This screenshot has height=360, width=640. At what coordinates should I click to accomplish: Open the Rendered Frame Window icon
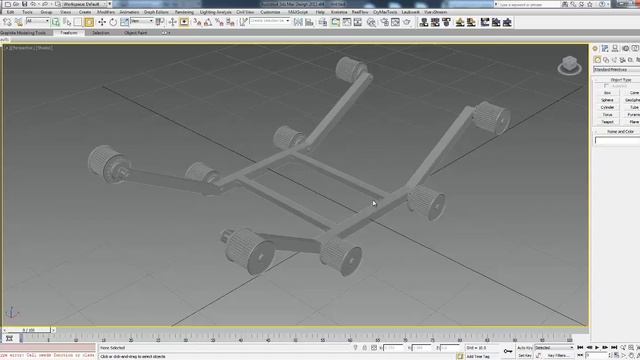[x=395, y=22]
